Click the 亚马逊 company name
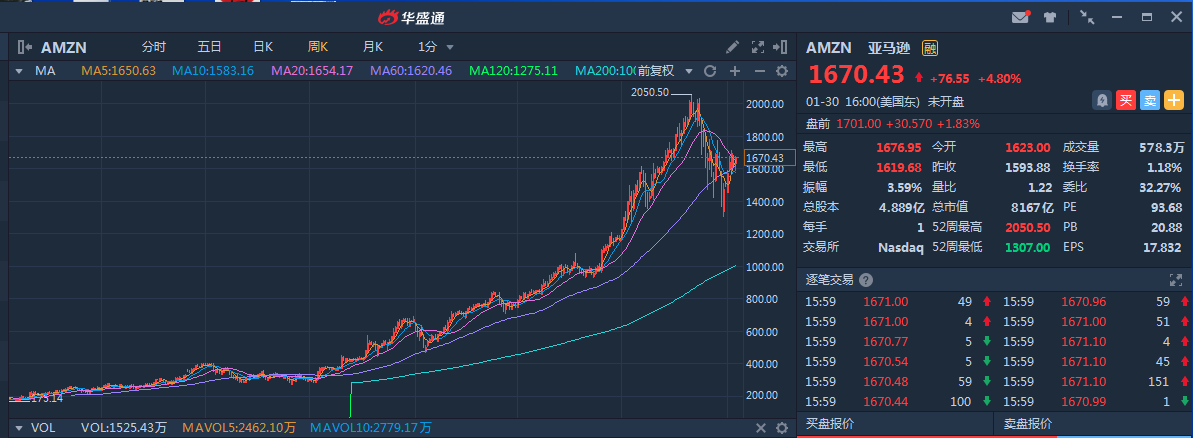This screenshot has width=1193, height=438. [889, 48]
